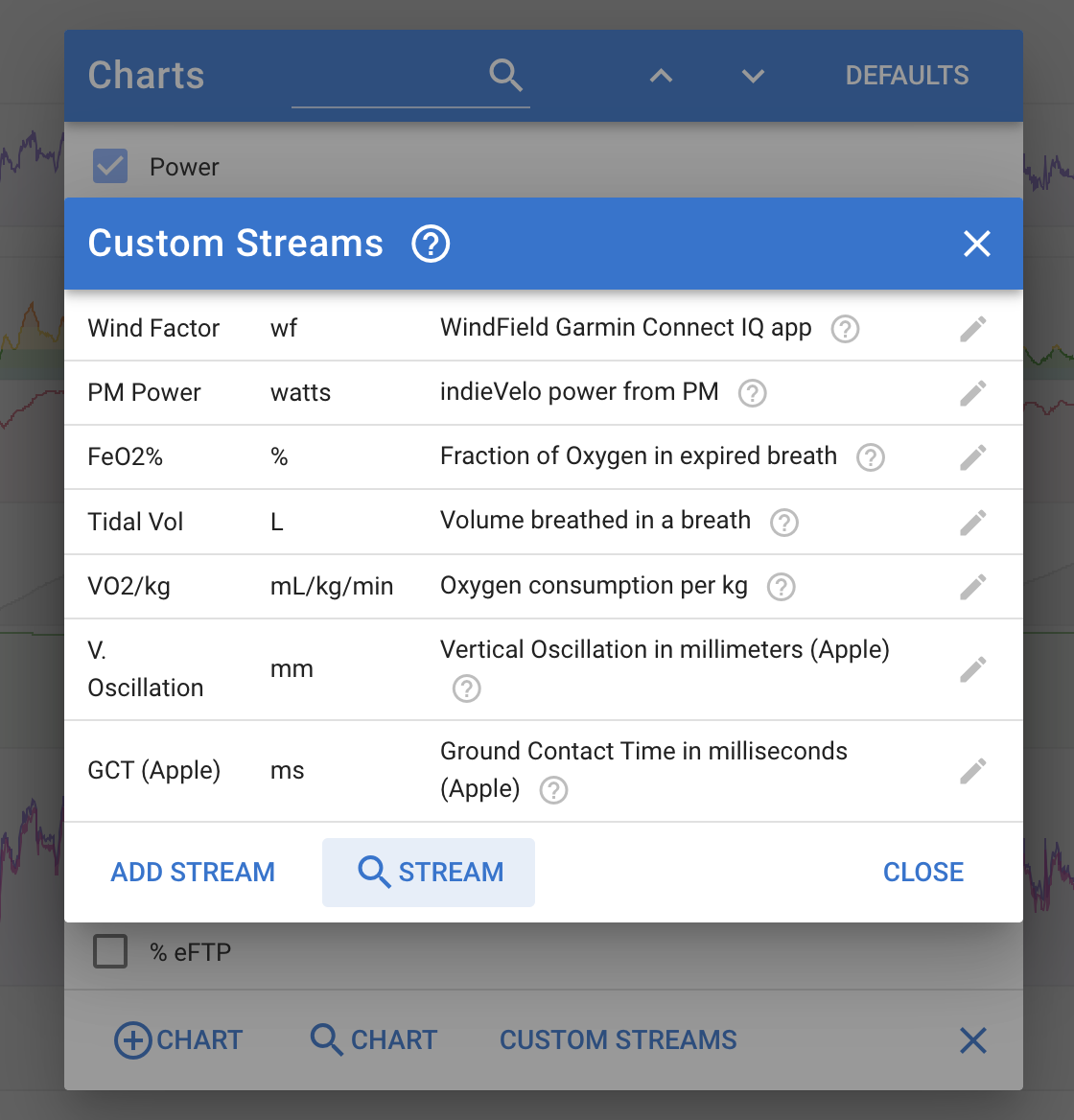The image size is (1074, 1120).
Task: Click the down chevron in Charts header
Action: [x=753, y=76]
